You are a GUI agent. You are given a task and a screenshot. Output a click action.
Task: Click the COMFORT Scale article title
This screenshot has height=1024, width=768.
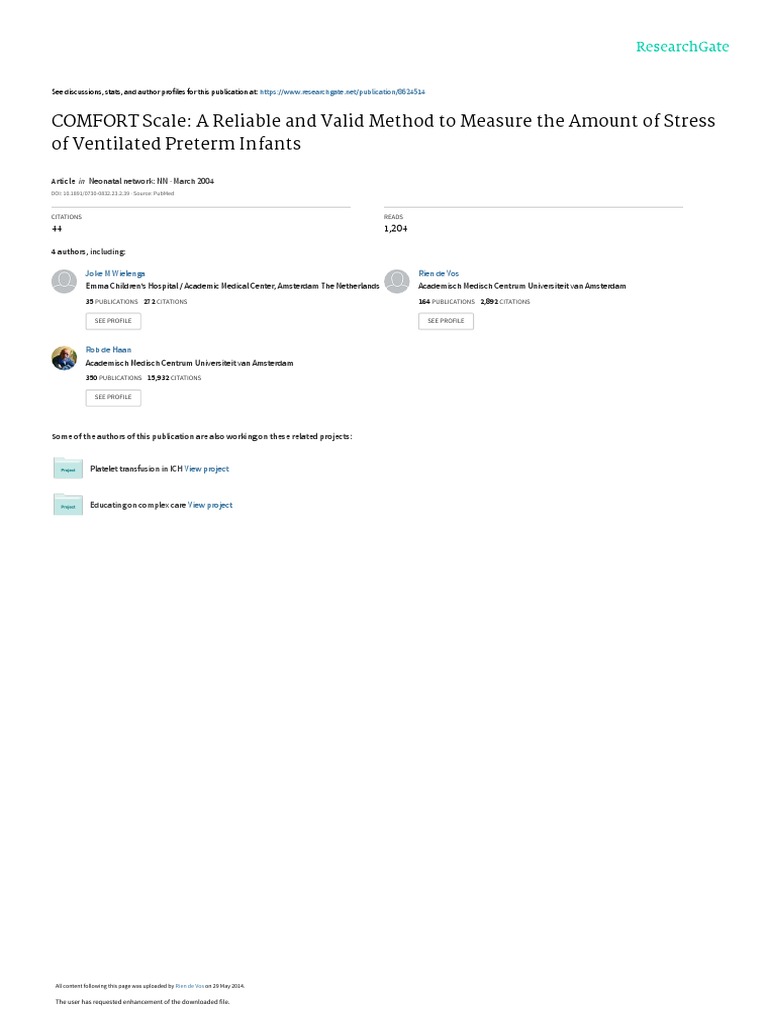point(383,132)
